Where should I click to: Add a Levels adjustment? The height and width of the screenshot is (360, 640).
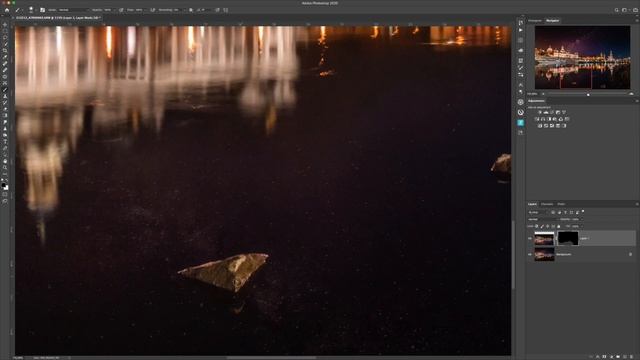[546, 112]
